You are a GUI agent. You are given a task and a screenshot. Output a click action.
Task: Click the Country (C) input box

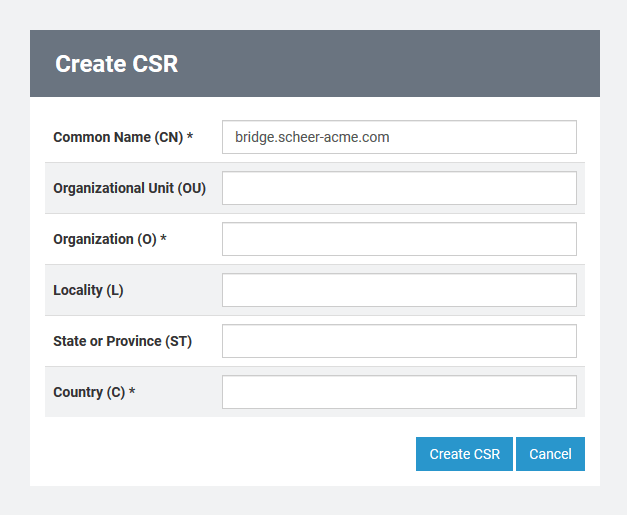399,392
